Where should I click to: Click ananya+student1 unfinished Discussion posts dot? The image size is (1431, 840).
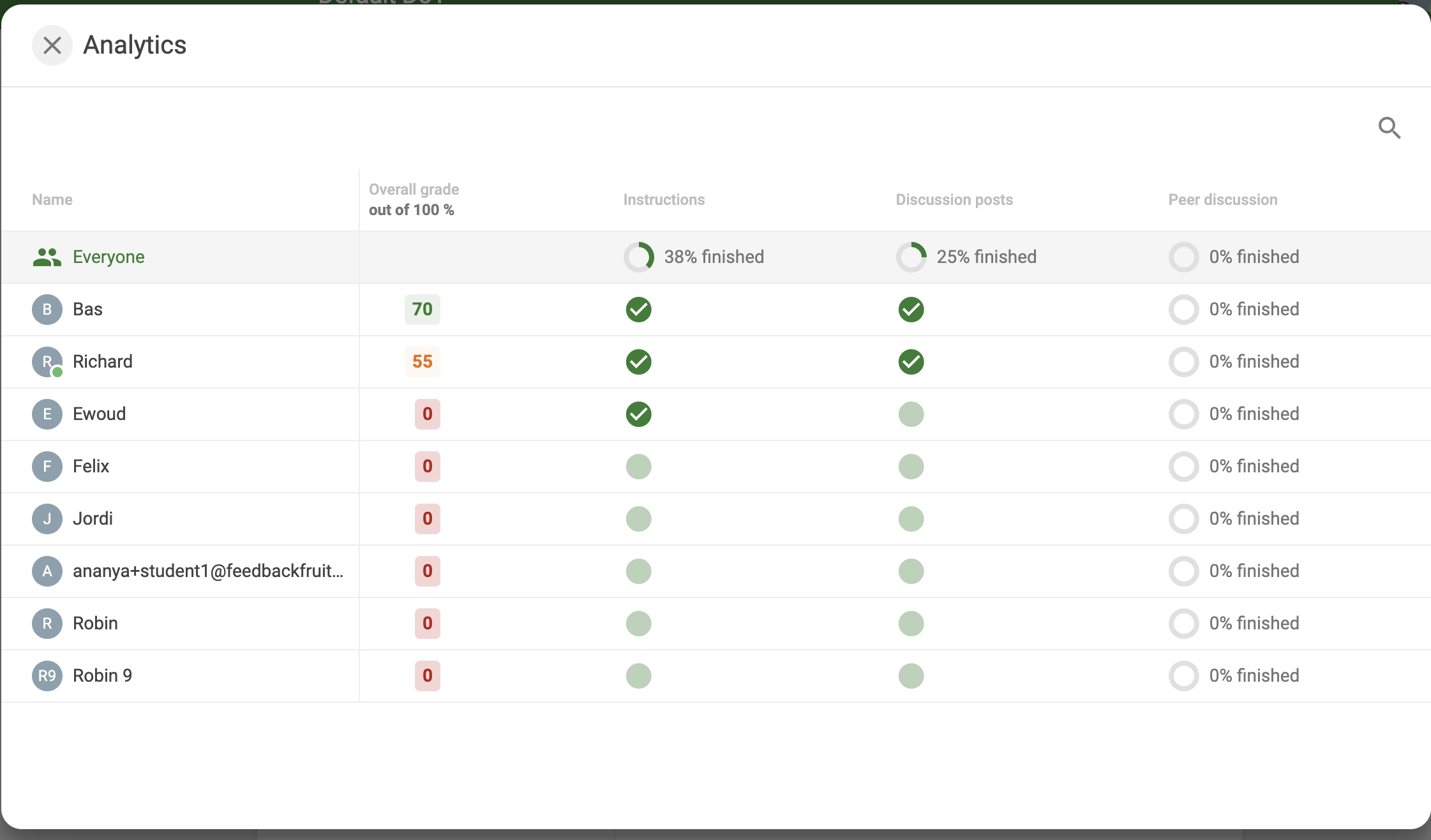point(911,571)
